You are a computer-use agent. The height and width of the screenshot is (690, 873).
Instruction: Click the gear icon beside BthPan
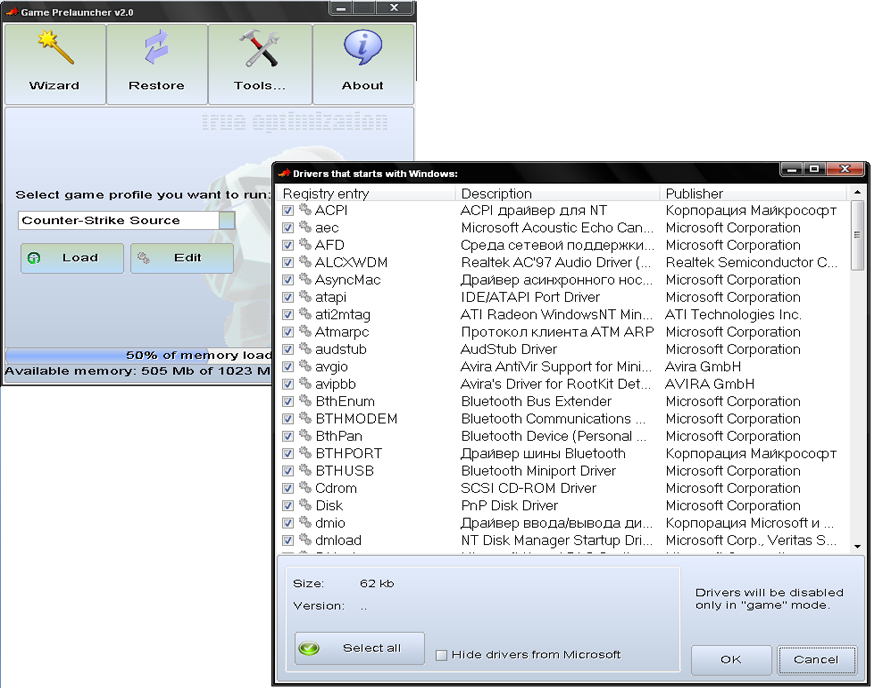point(305,435)
